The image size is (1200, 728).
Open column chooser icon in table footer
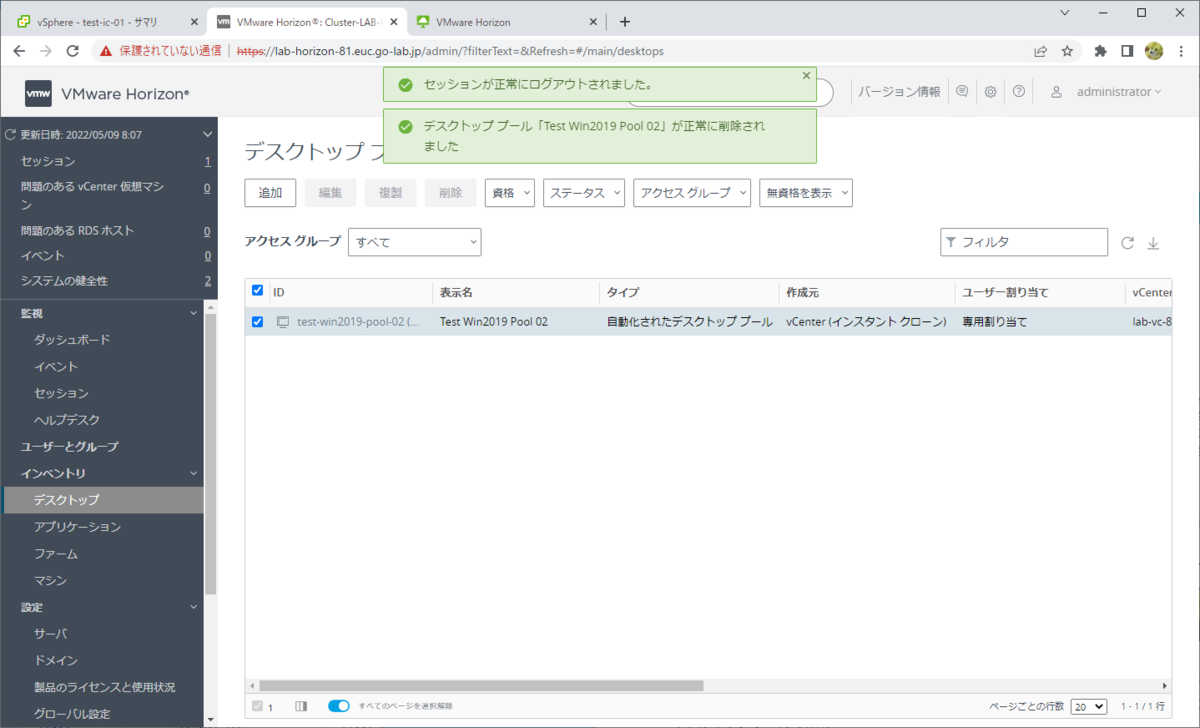[x=301, y=706]
